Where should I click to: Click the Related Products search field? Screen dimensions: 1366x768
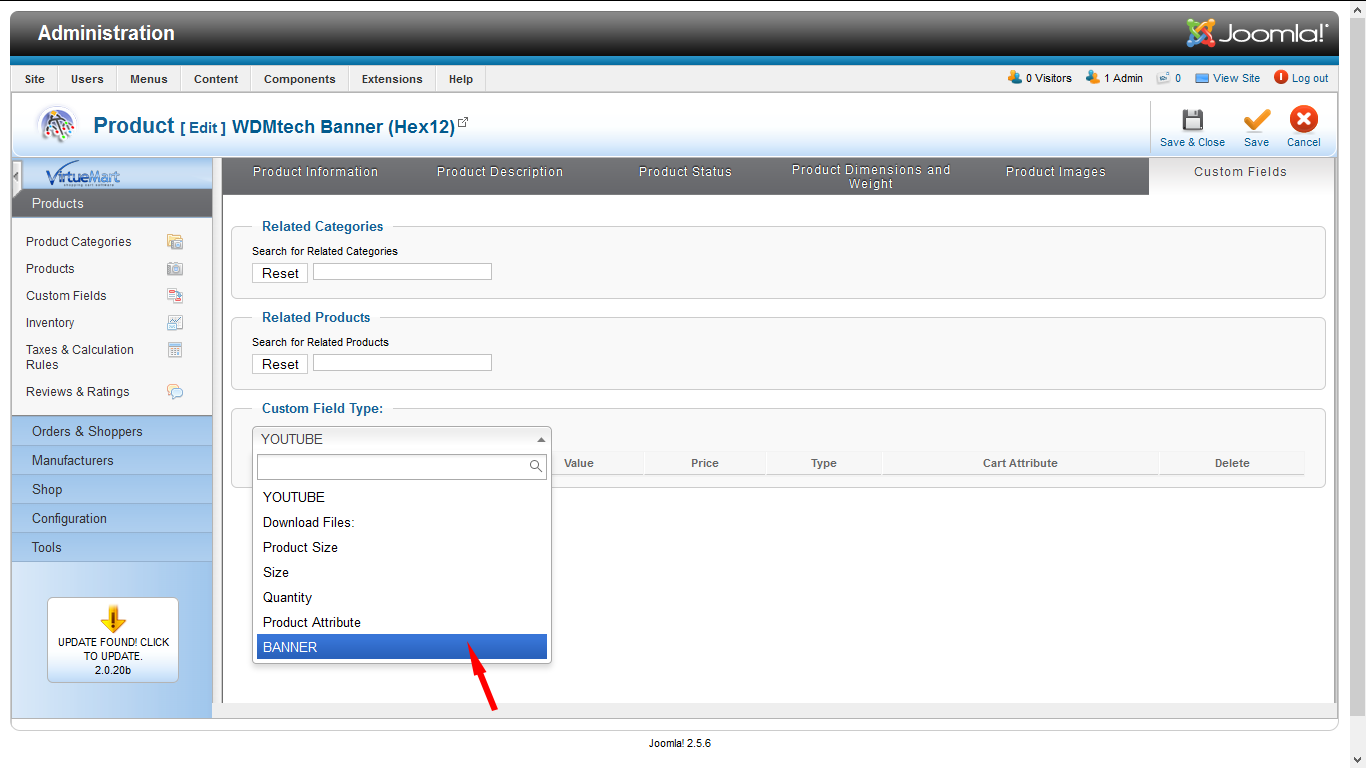coord(402,363)
